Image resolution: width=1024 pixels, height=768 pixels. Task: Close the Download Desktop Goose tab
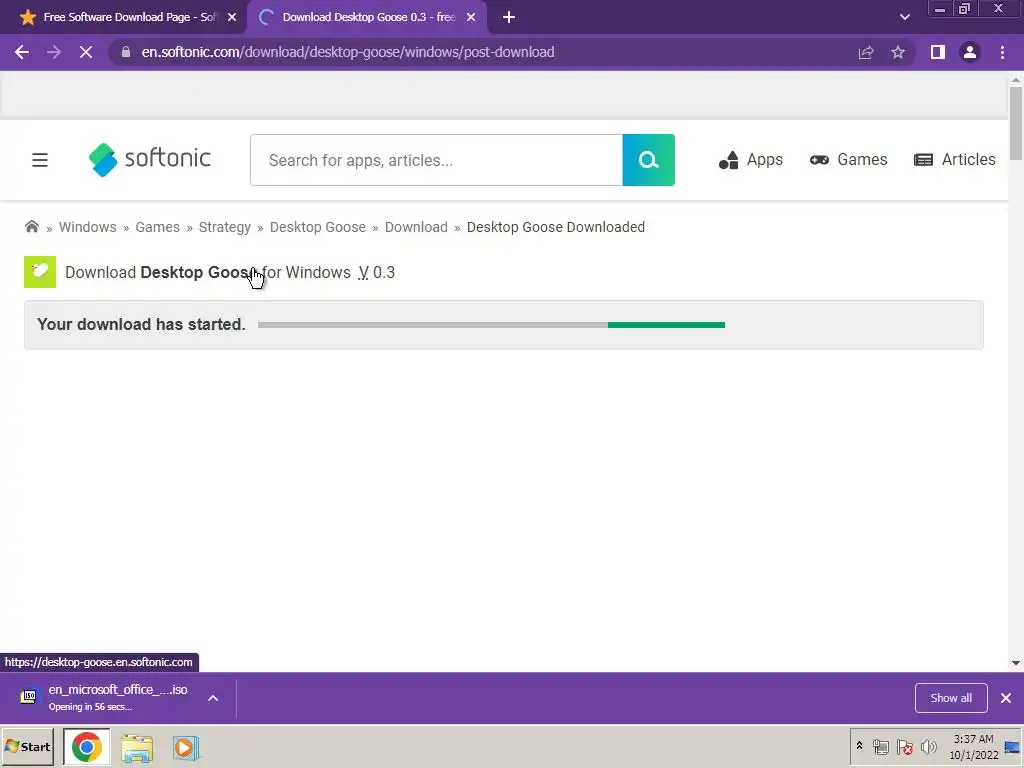click(471, 18)
